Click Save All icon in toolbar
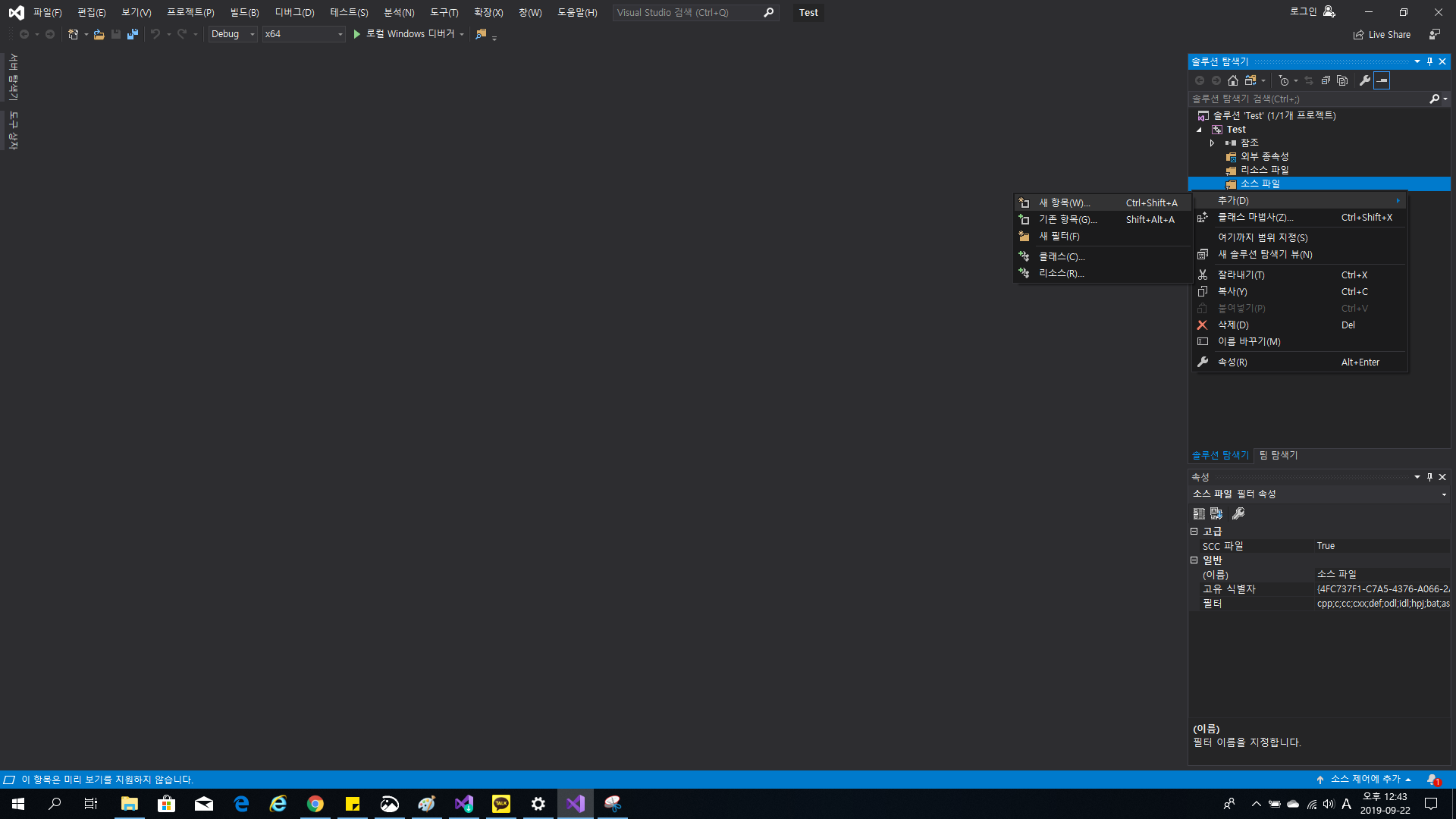This screenshot has height=819, width=1456. pyautogui.click(x=133, y=34)
